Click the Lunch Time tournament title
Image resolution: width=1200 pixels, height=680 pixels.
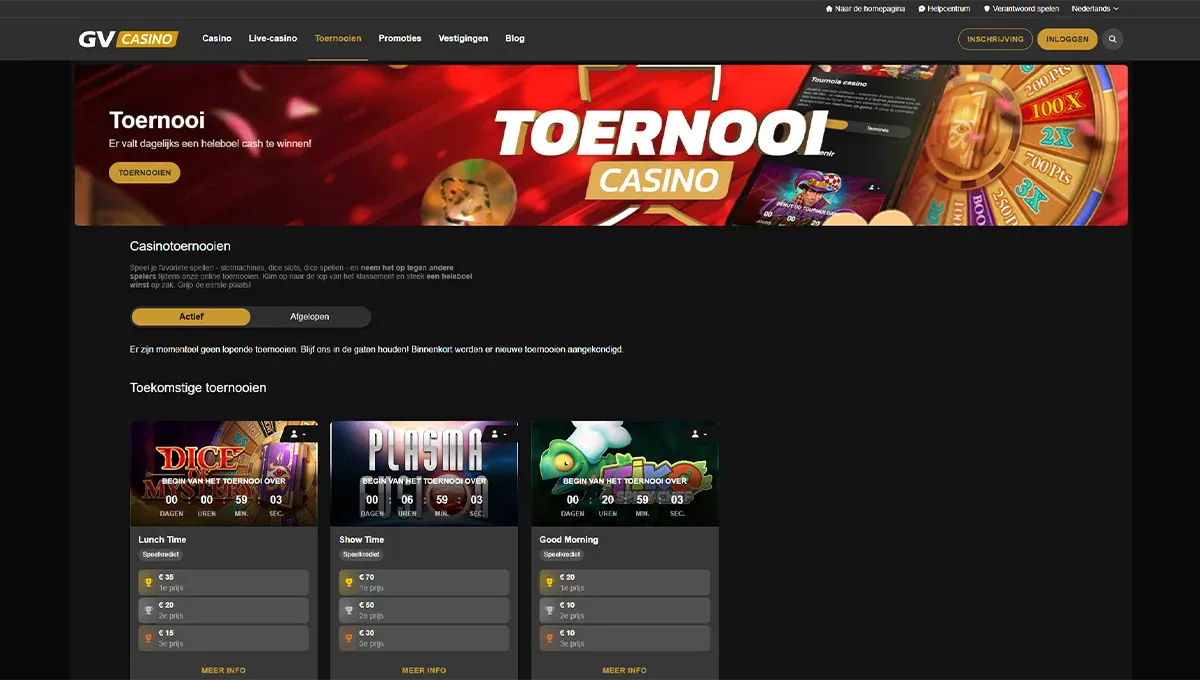(162, 540)
